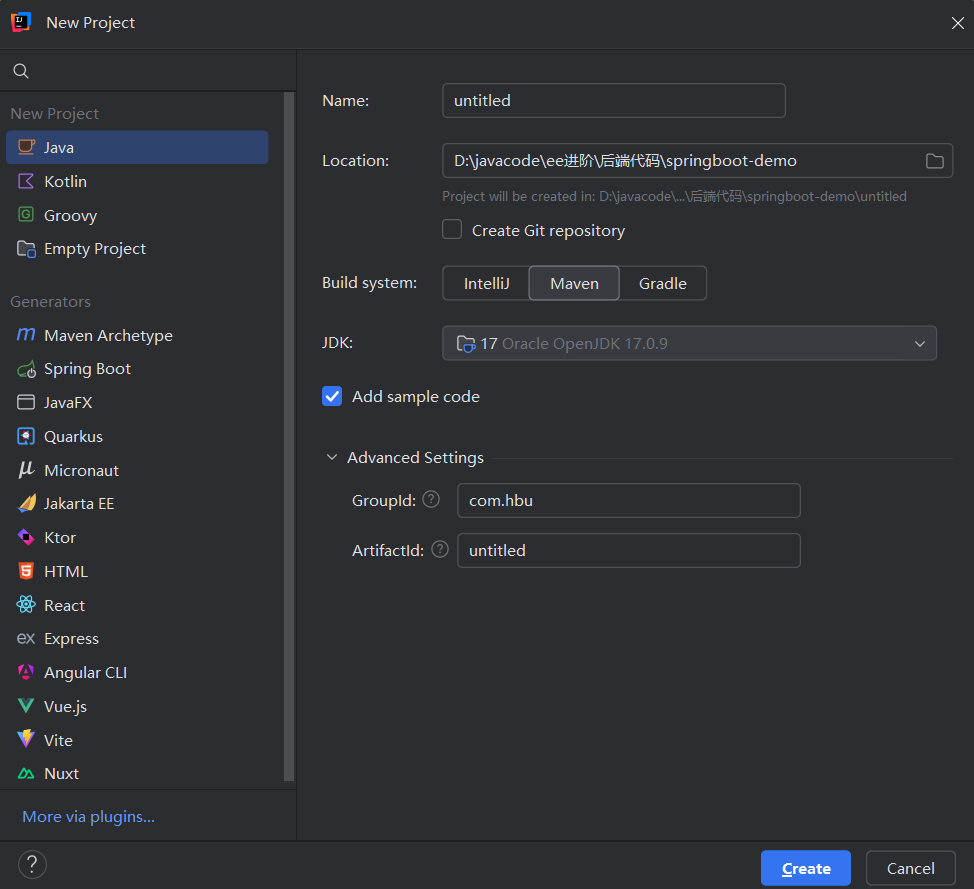The image size is (974, 889).
Task: Select Maven build system
Action: [574, 283]
